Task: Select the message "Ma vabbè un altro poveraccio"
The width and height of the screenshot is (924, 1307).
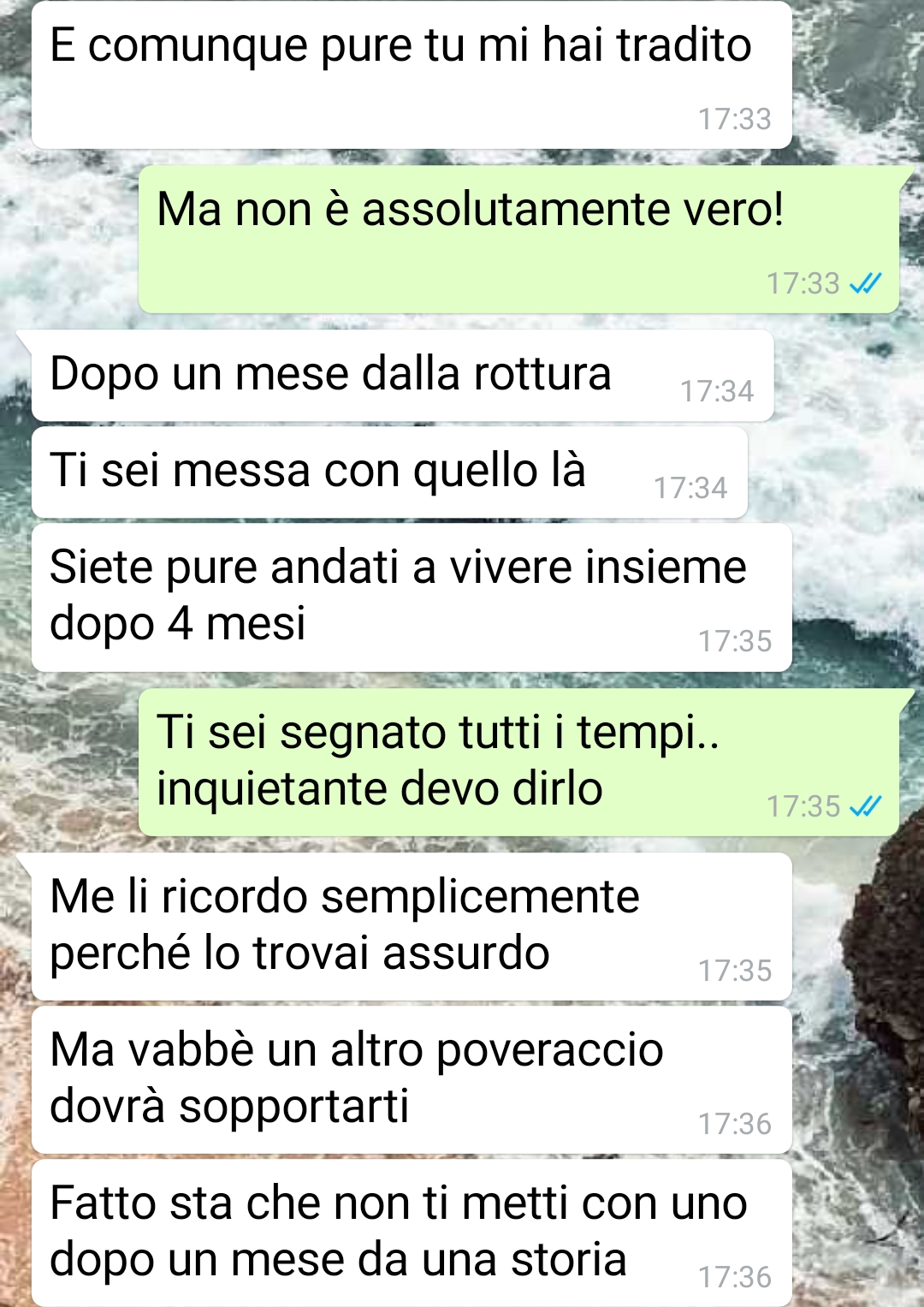Action: (412, 1079)
